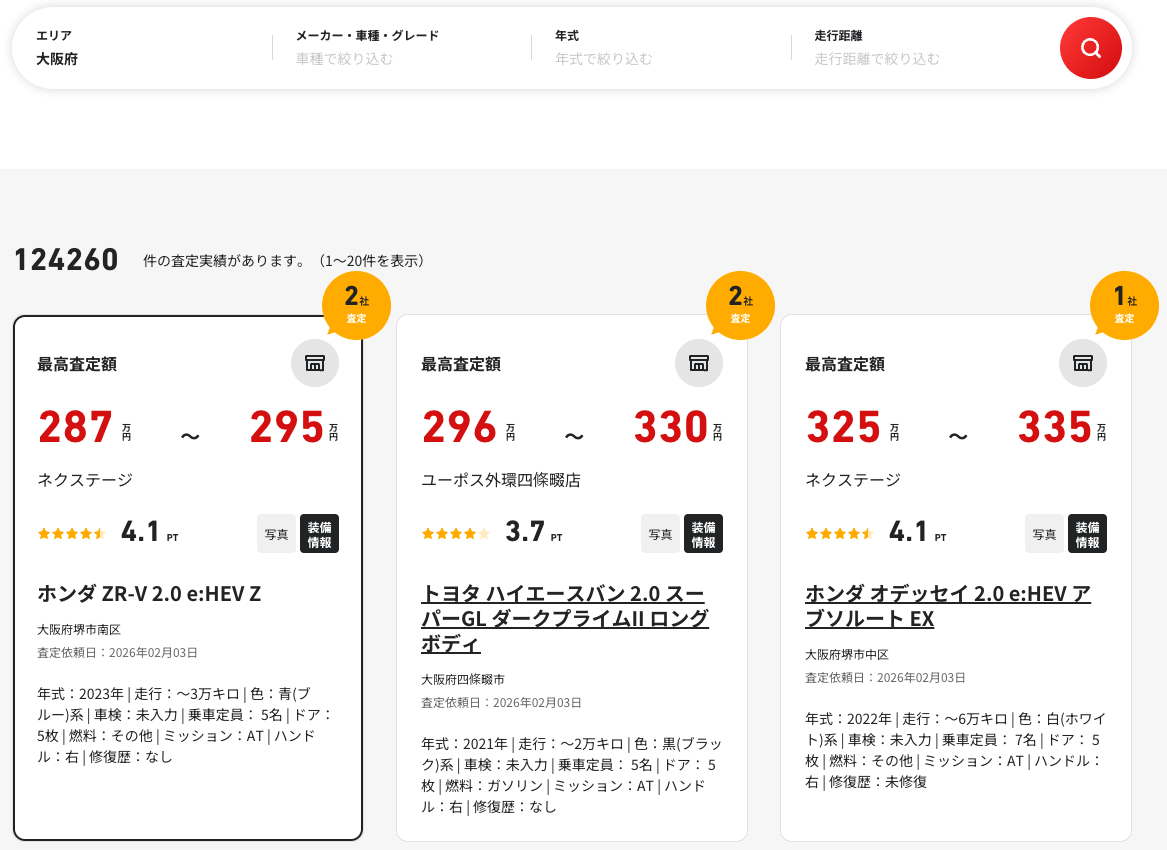Click store icon on Toyota HiAce card
Screen dimensions: 1167x850
[699, 363]
